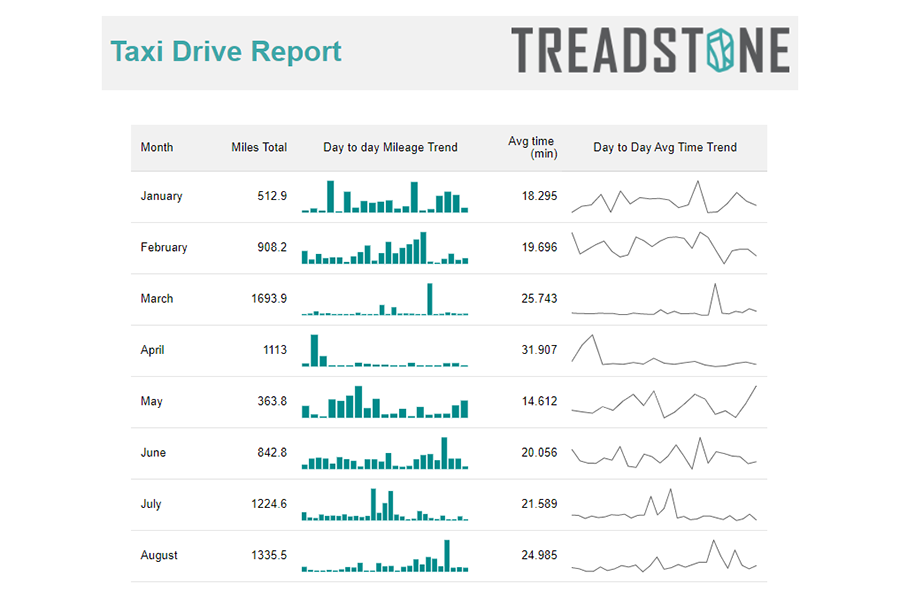Click May's mileage bar sparkline

(x=385, y=402)
